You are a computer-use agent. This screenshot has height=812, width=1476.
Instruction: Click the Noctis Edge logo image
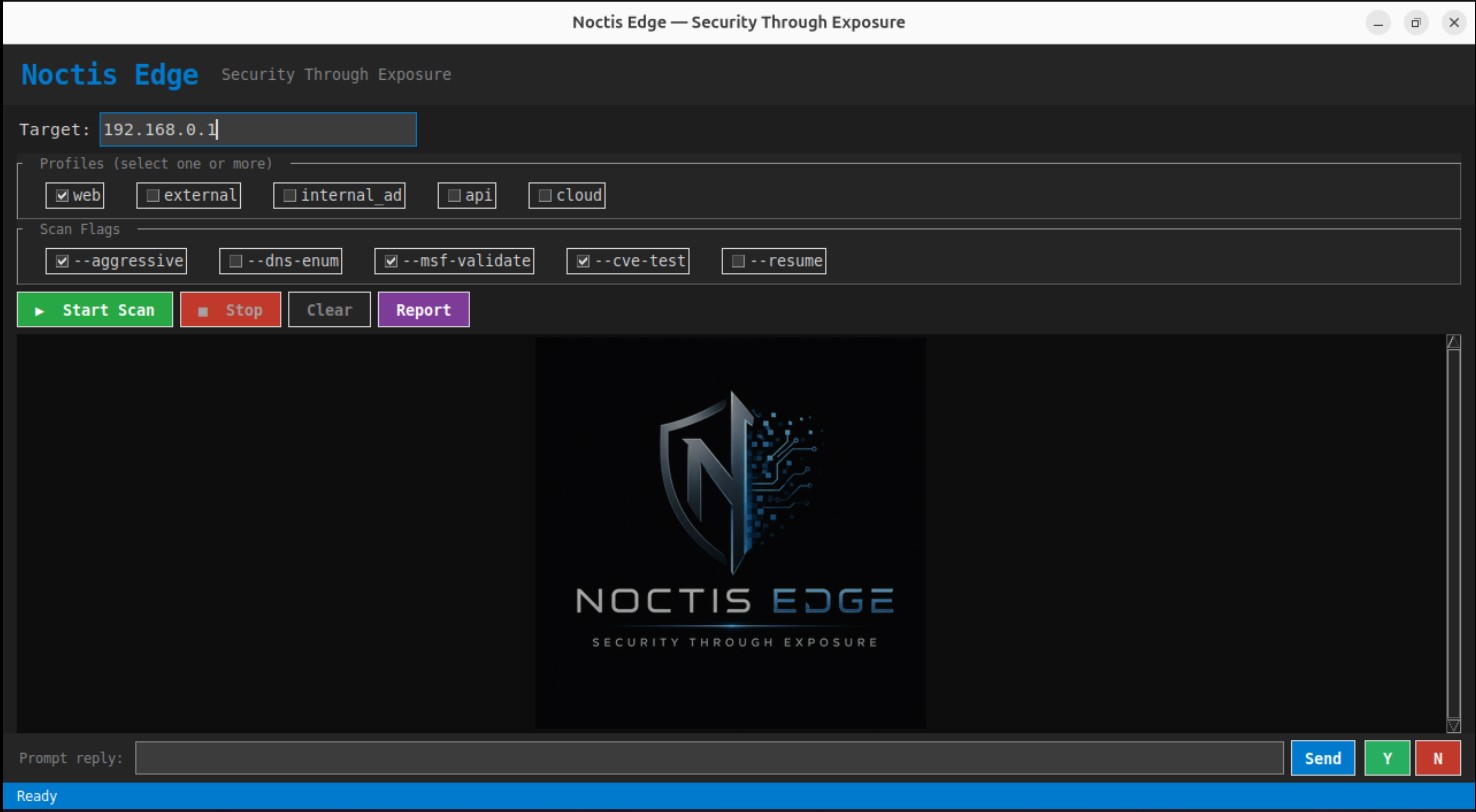point(731,533)
